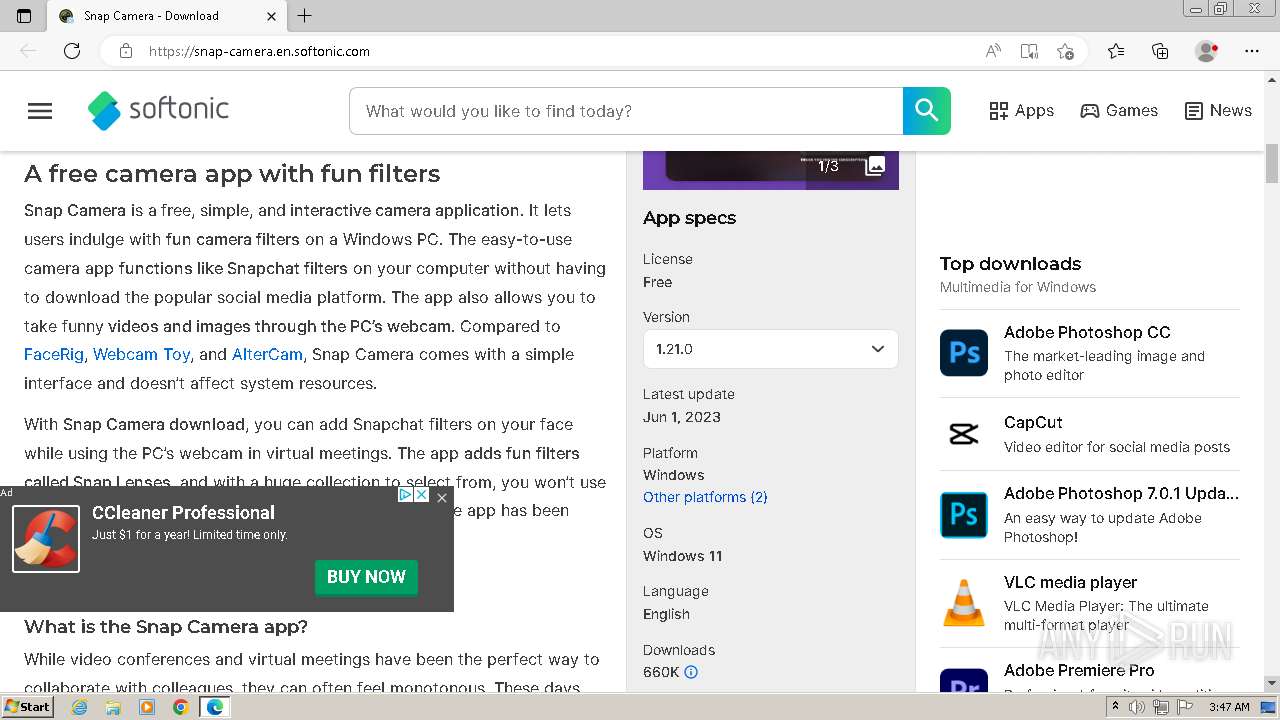Image resolution: width=1280 pixels, height=720 pixels.
Task: Open Adobe Photoshop 7.0.1 Update title
Action: (1121, 493)
